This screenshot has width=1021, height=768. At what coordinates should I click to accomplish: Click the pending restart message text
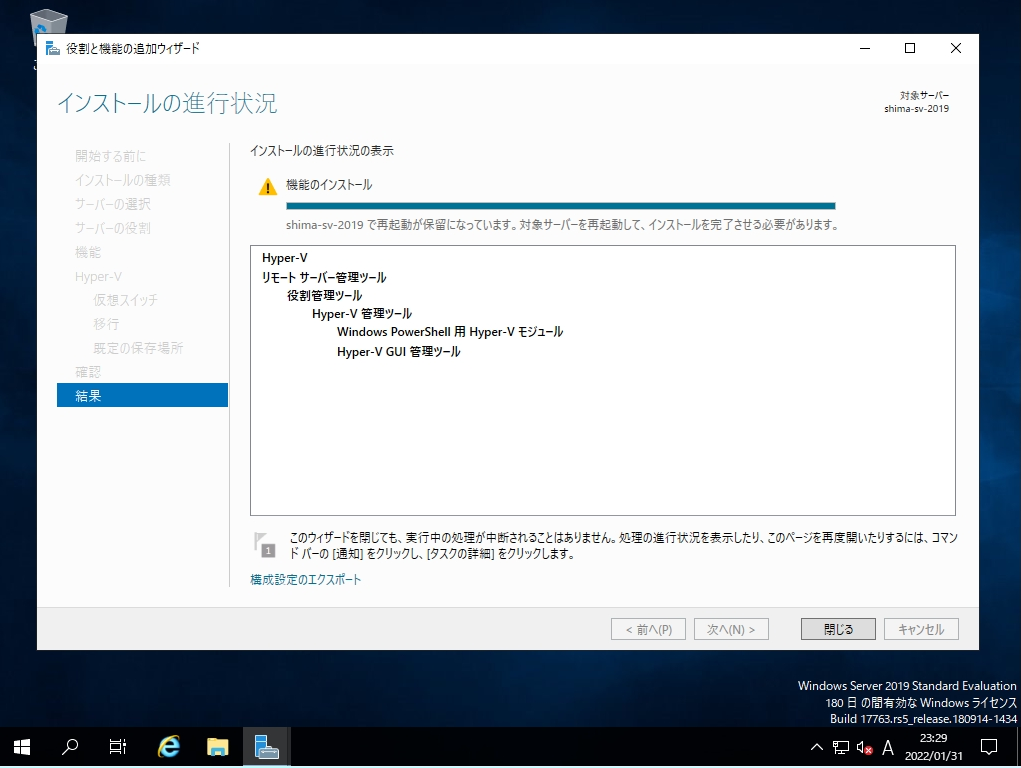tap(562, 225)
